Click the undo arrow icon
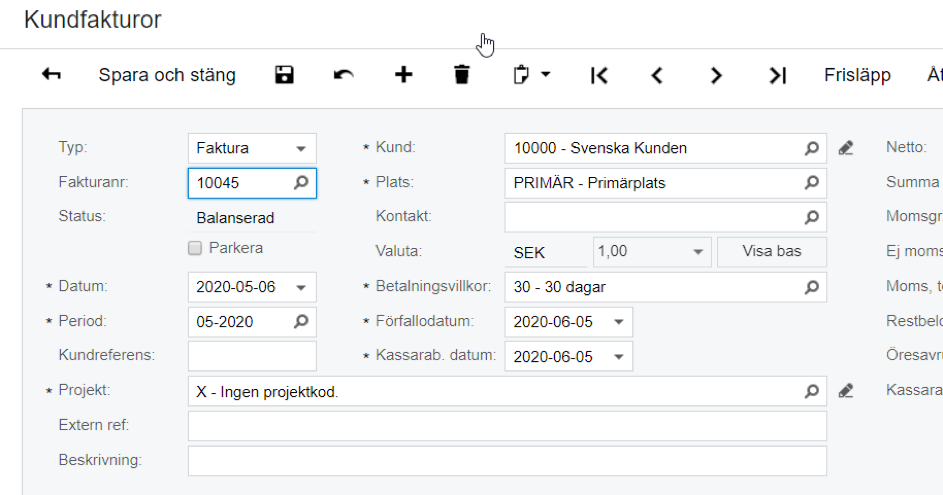This screenshot has height=495, width=943. 344,75
